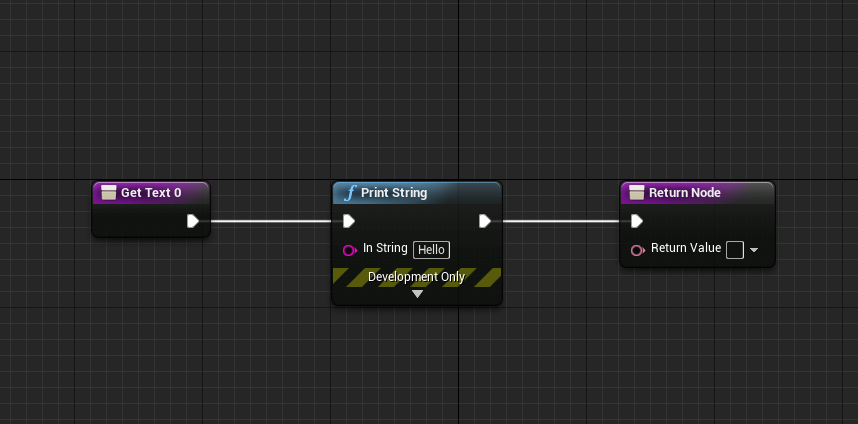The height and width of the screenshot is (424, 858).
Task: Click the In String label
Action: coord(385,248)
